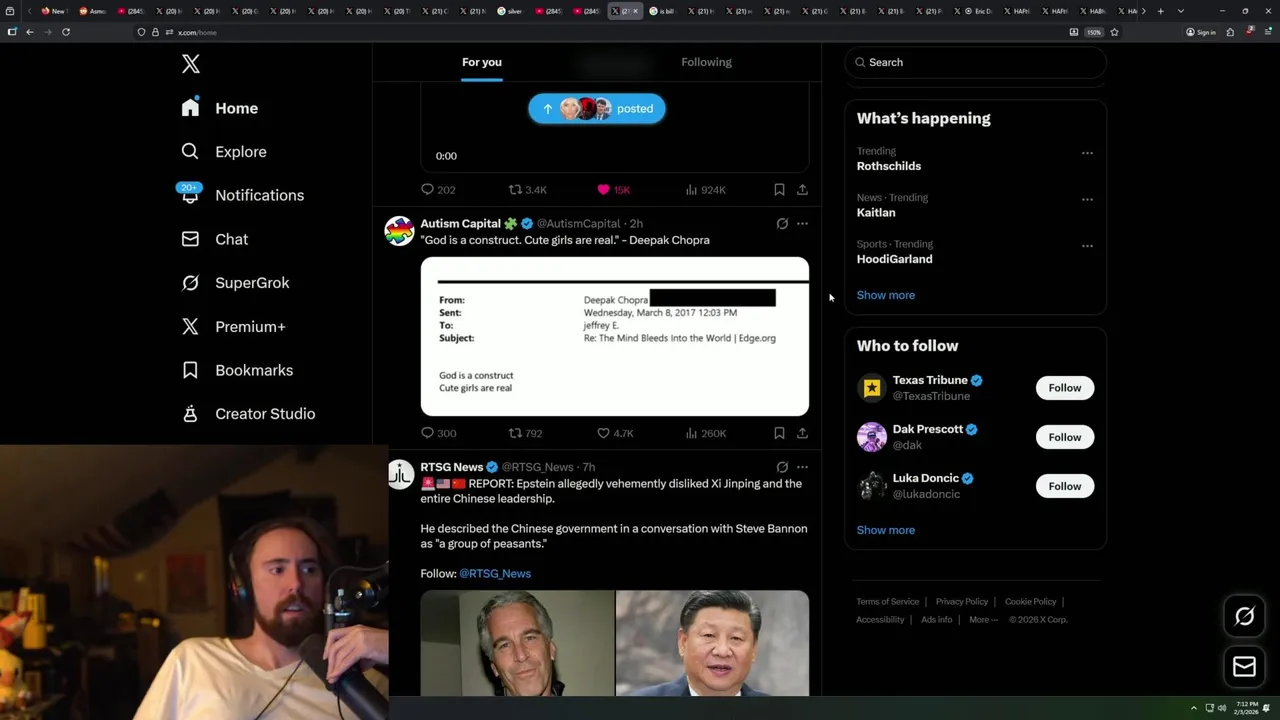Screen dimensions: 1280x720
Task: Open the Ads info footer link
Action: 937,620
